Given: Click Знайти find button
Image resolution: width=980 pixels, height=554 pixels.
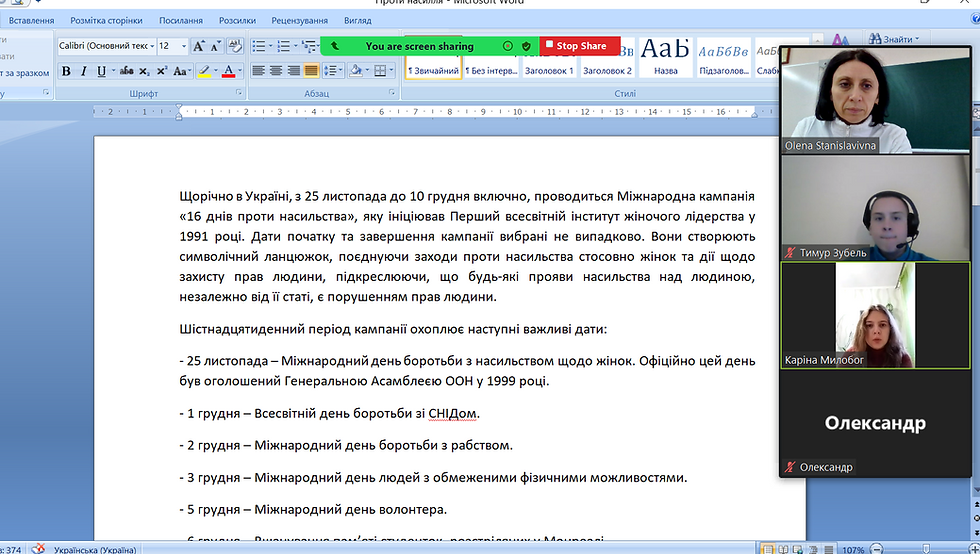Looking at the screenshot, I should coord(894,39).
